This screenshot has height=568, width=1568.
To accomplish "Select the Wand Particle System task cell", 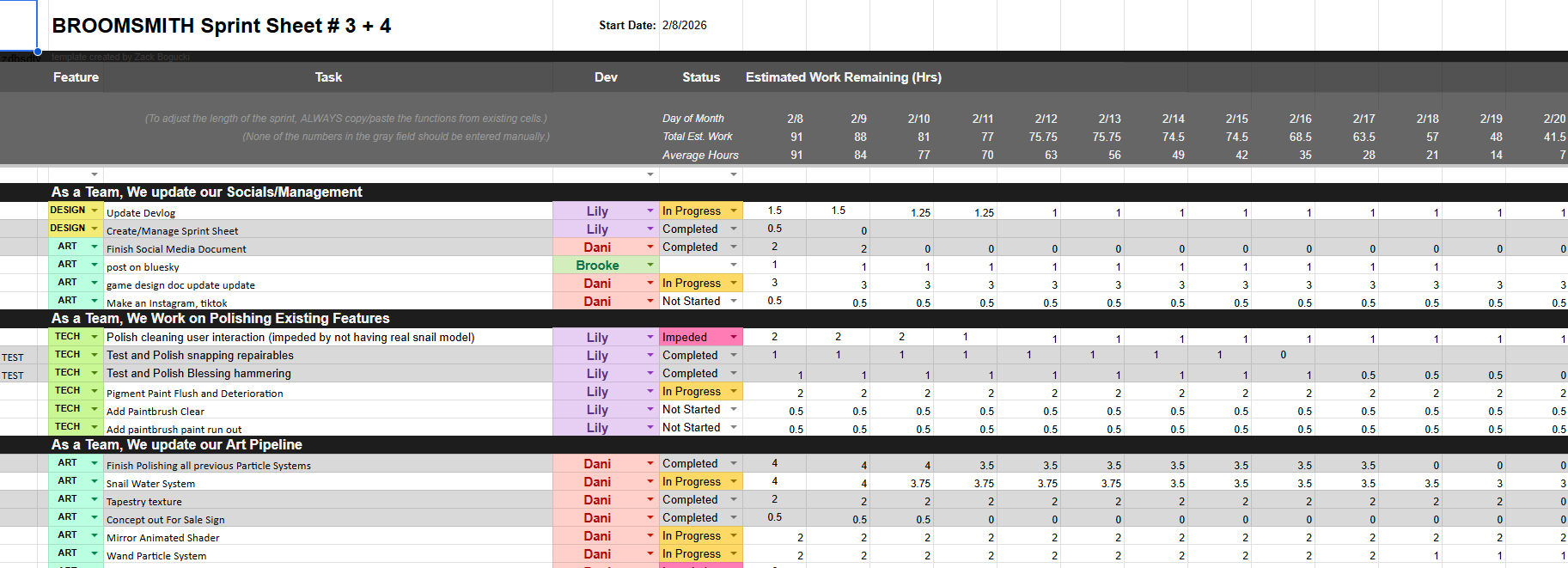I will [328, 554].
